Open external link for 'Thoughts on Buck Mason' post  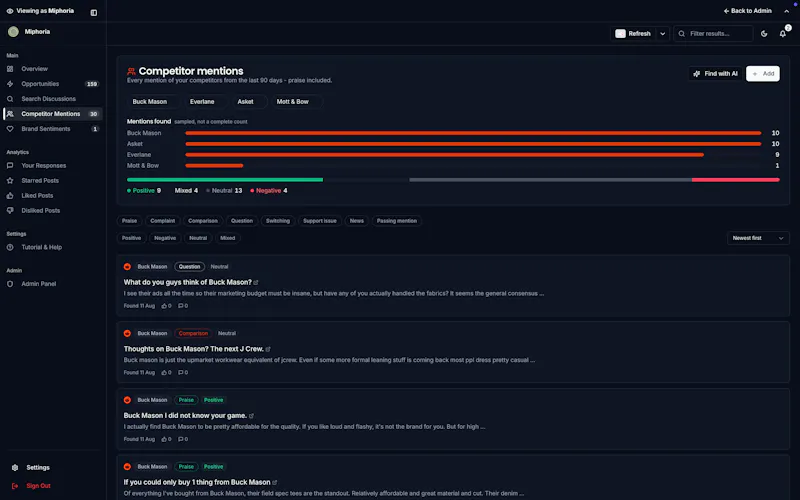[268, 349]
